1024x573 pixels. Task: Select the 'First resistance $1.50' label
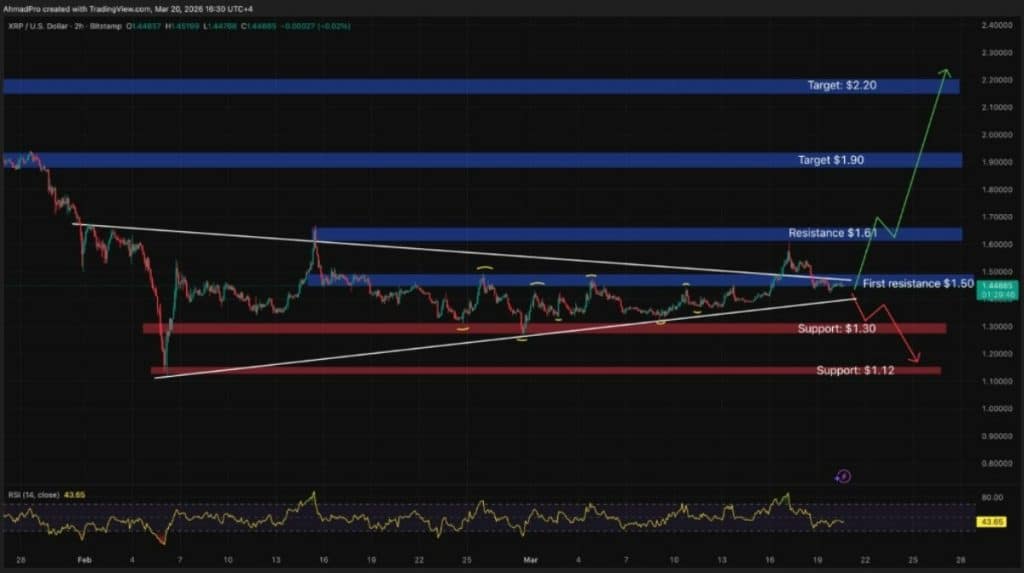click(x=918, y=284)
